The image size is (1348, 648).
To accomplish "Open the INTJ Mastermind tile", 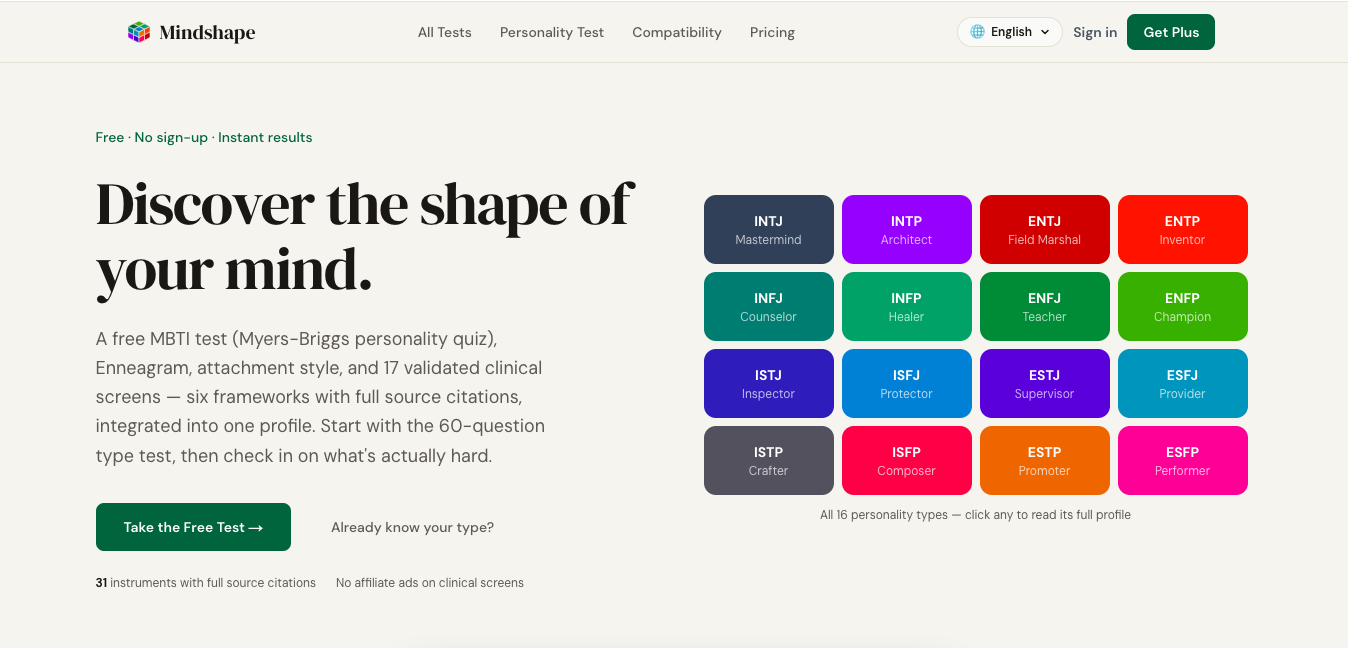I will coord(769,230).
